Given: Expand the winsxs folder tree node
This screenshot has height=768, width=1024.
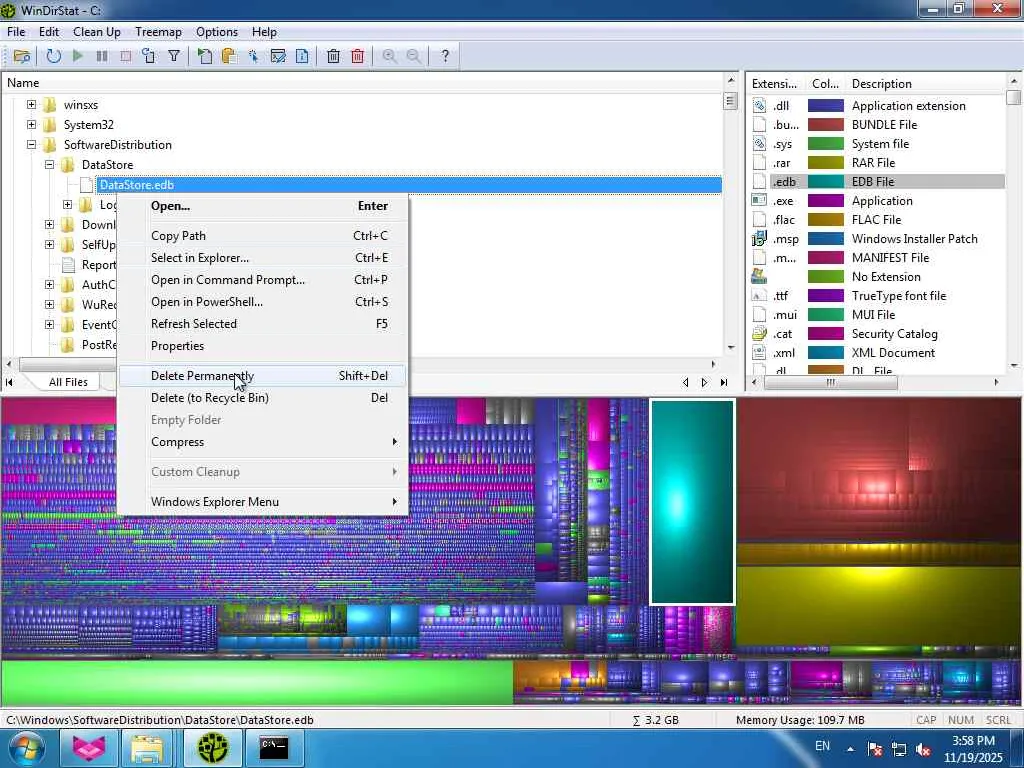Looking at the screenshot, I should [31, 105].
